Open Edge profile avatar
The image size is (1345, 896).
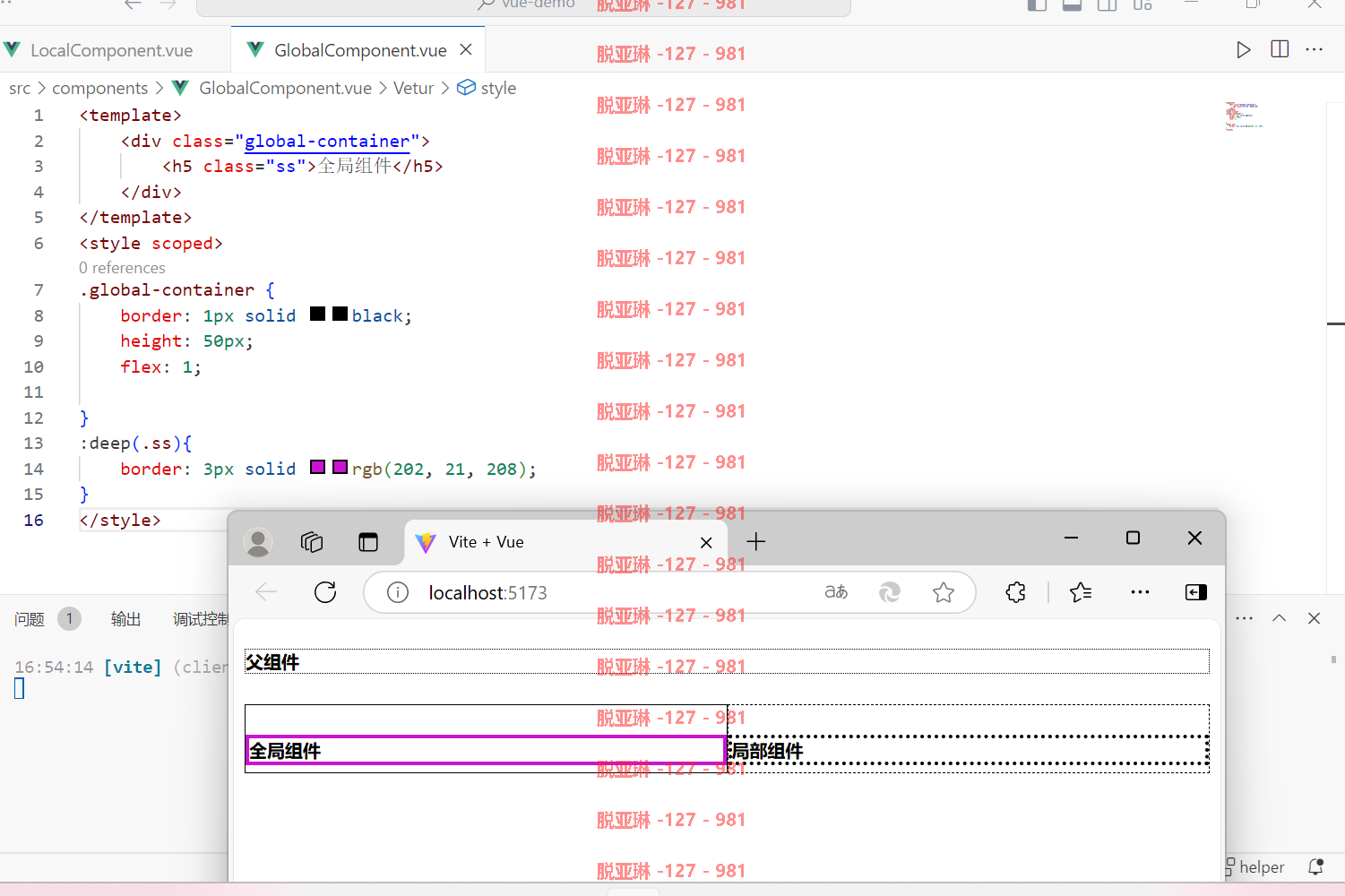(x=258, y=542)
